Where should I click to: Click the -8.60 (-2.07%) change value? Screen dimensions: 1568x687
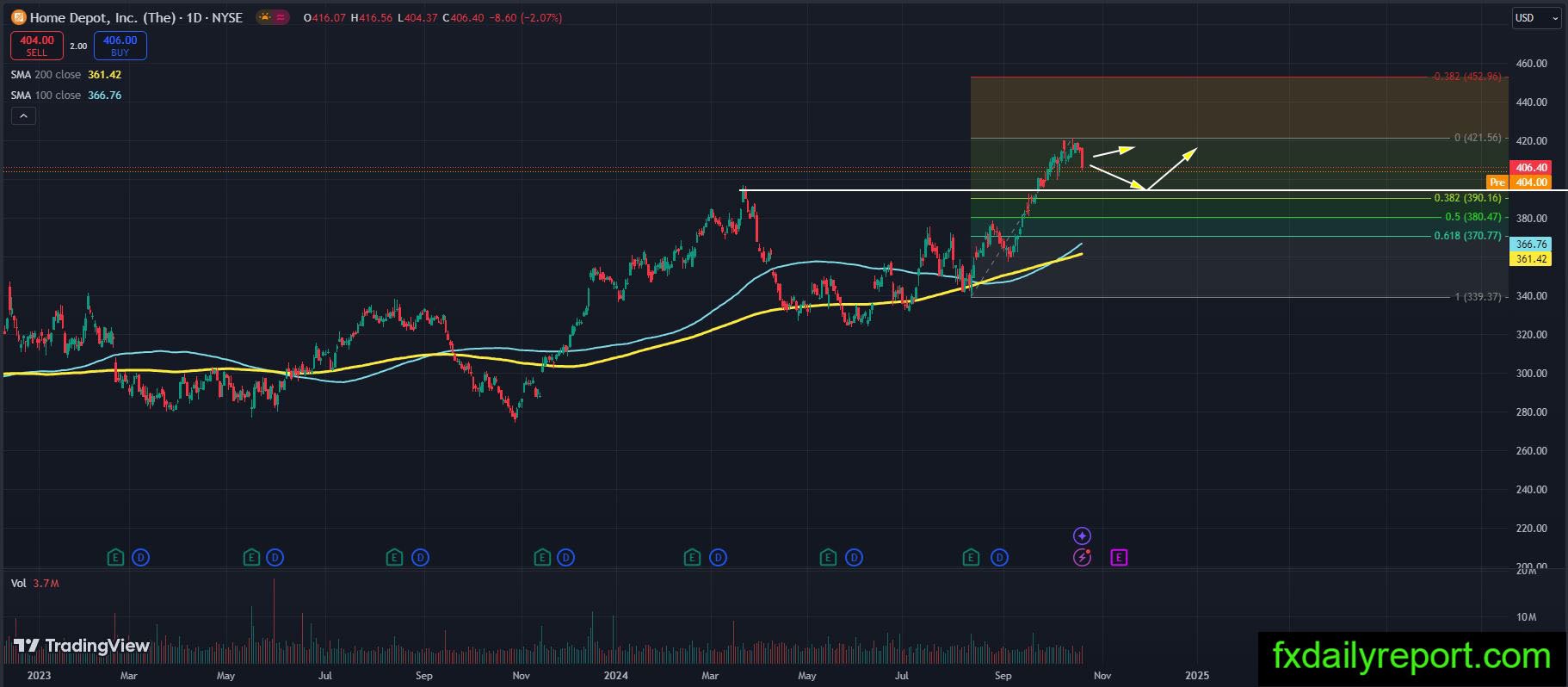[525, 18]
